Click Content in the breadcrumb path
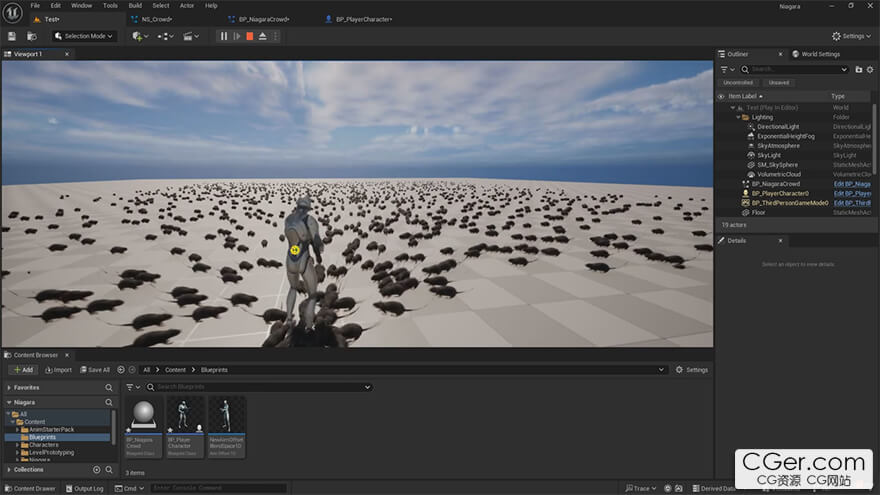Screen dimensions: 880x495 (x=175, y=370)
